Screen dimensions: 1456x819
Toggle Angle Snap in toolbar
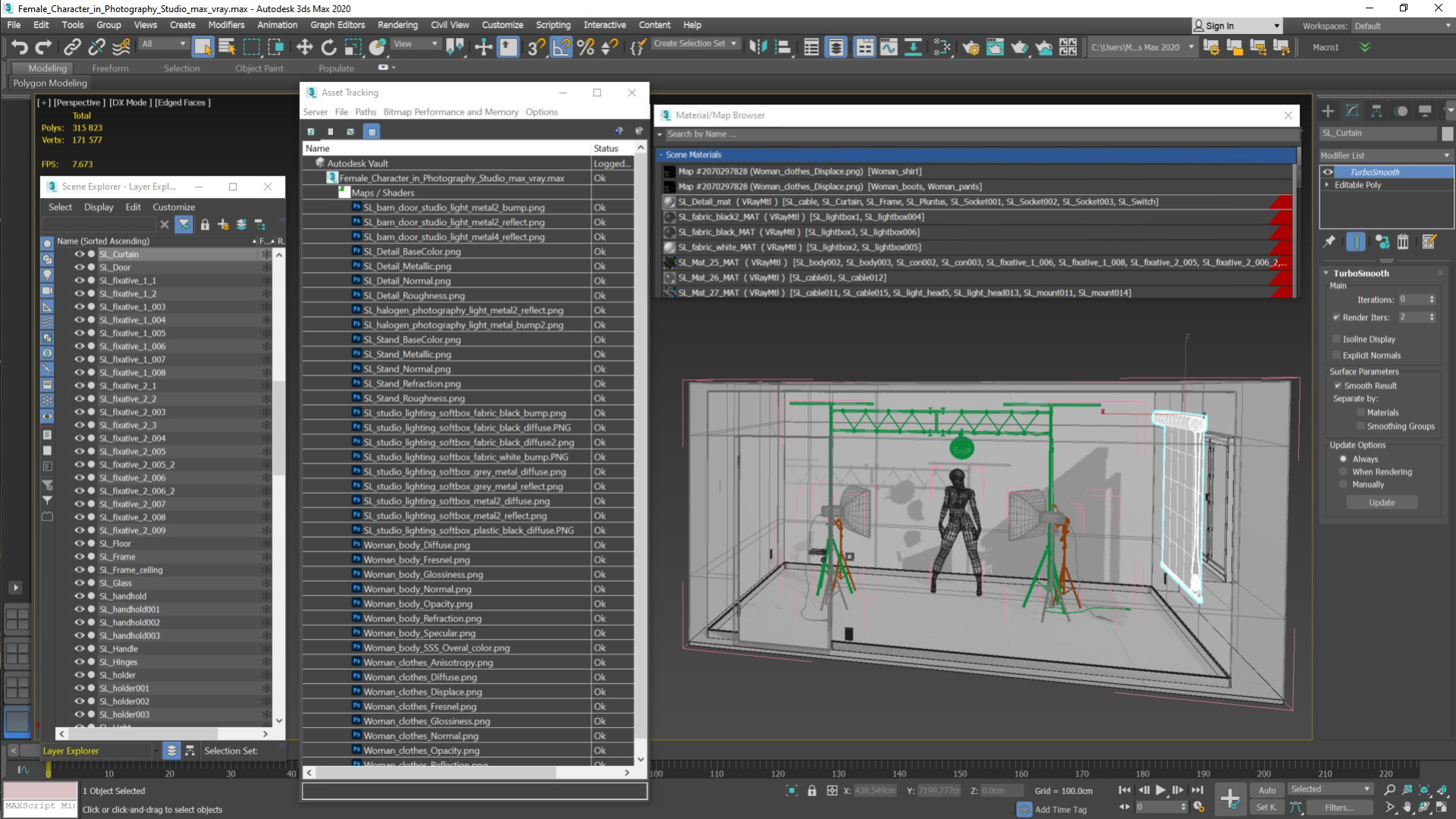[x=560, y=47]
